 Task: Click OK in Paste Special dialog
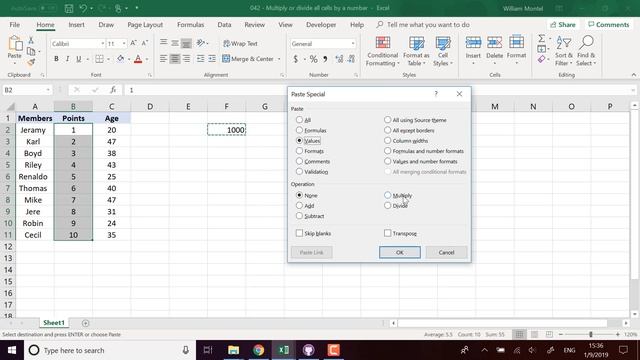coord(400,252)
